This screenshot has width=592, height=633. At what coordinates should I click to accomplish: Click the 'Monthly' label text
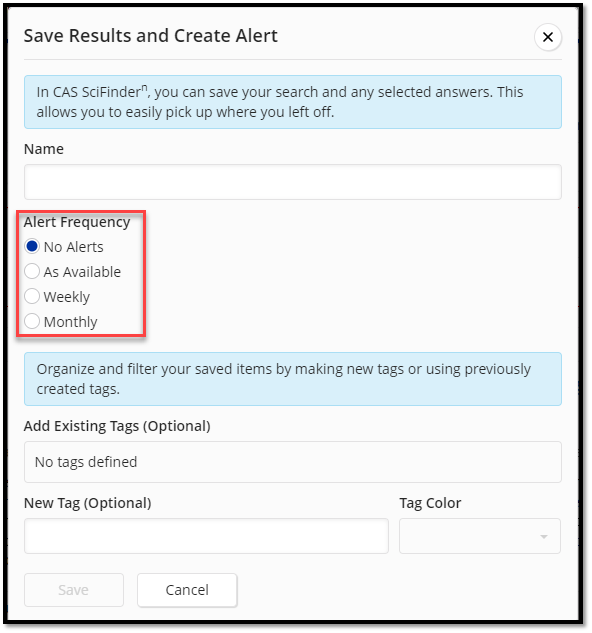pos(70,322)
